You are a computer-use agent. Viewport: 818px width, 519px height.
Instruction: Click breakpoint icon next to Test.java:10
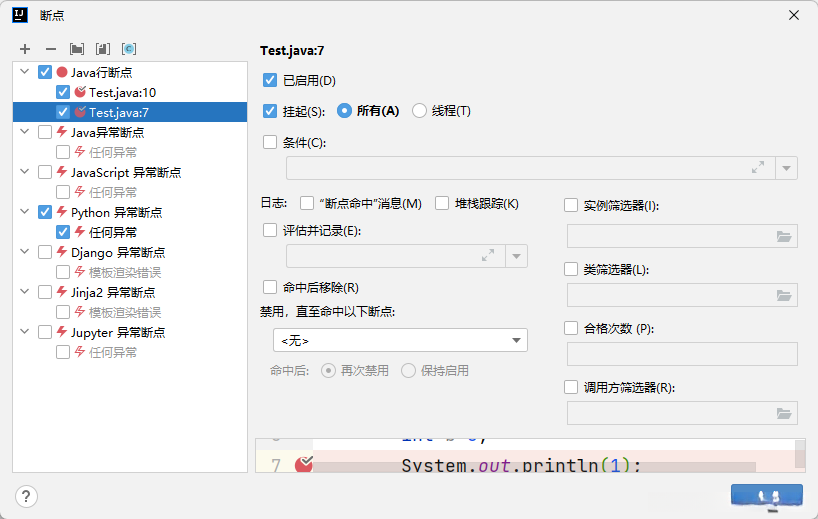point(80,92)
